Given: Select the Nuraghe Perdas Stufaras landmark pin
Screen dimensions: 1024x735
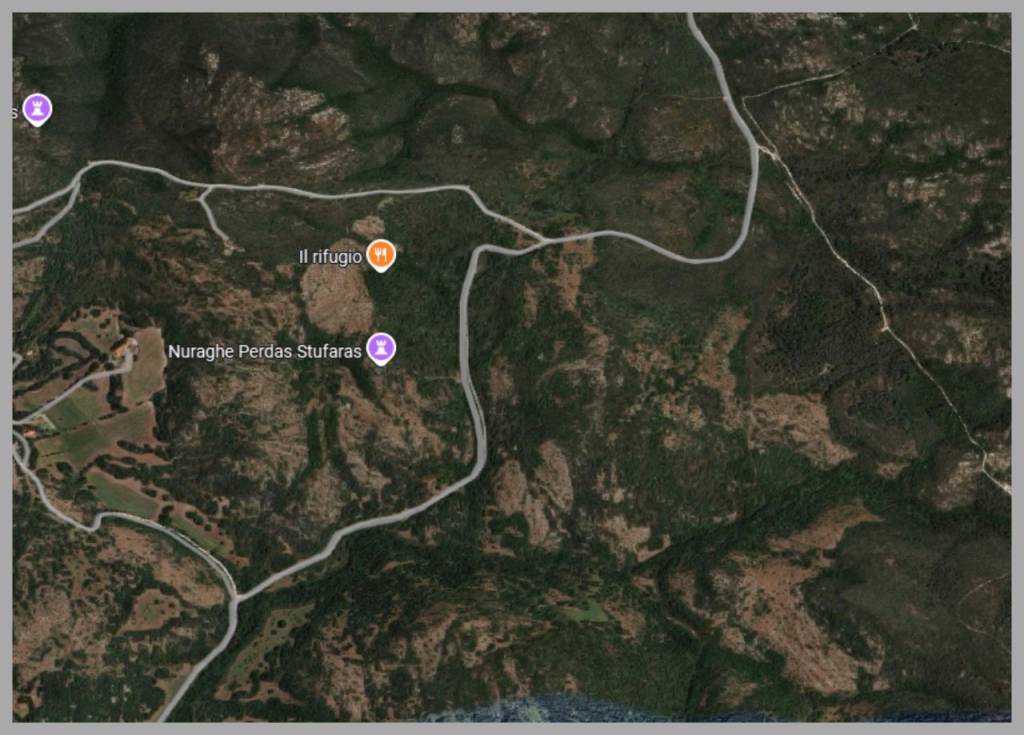Looking at the screenshot, I should tap(381, 348).
